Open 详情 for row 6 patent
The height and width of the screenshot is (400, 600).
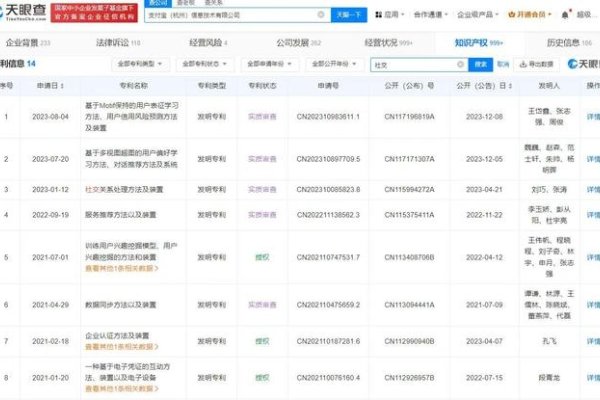593,305
